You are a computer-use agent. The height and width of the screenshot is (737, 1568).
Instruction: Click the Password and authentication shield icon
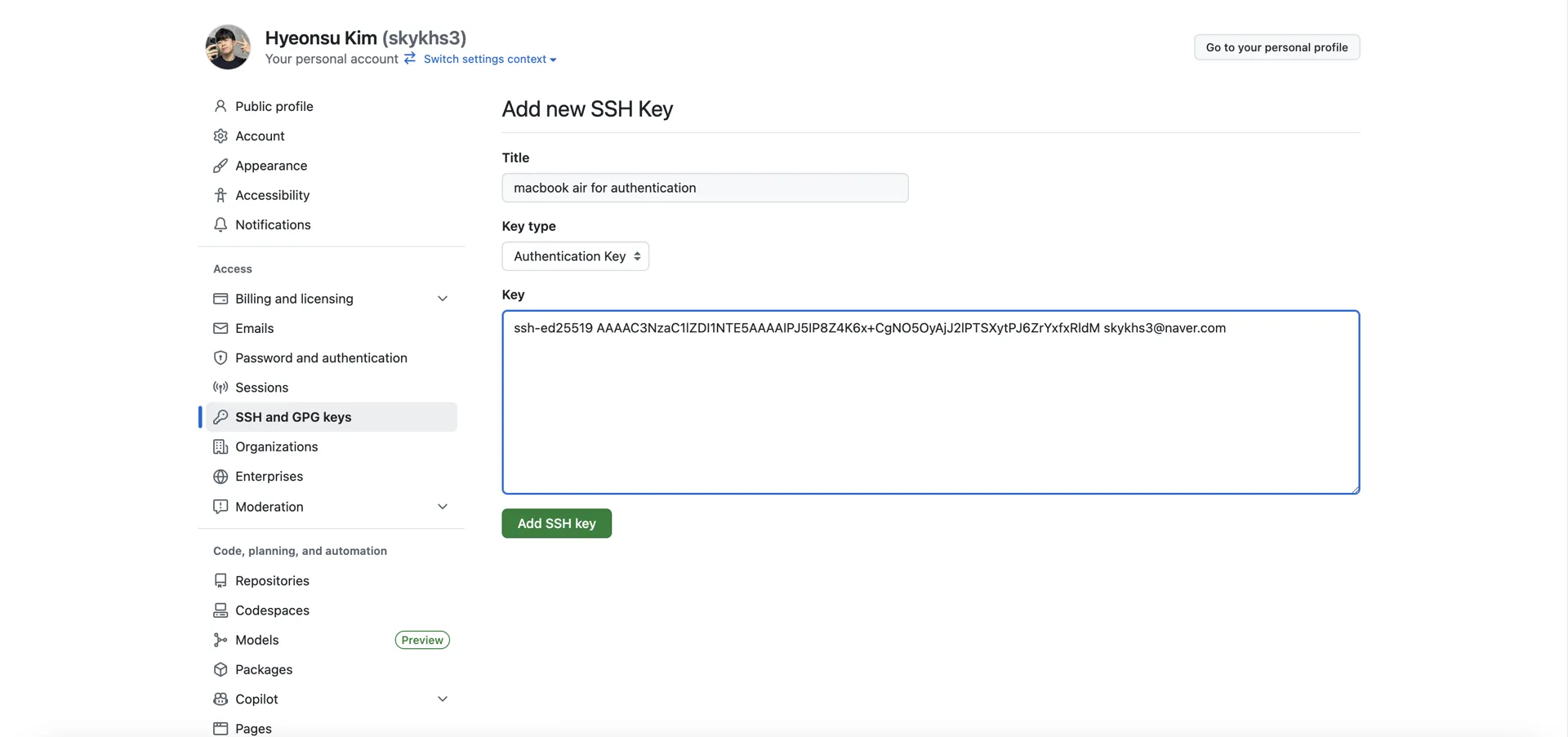[x=220, y=357]
